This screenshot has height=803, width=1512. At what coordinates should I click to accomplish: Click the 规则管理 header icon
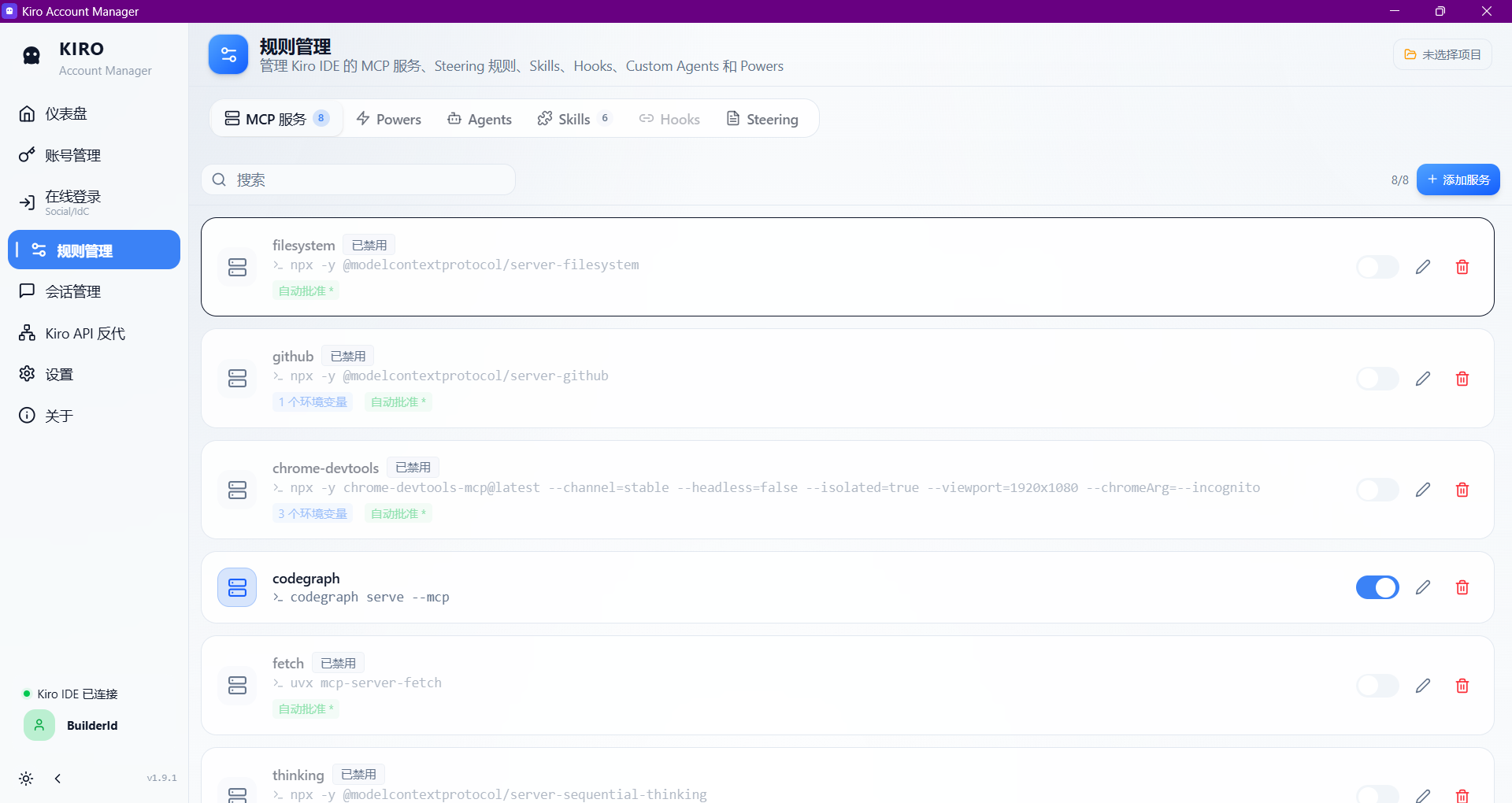[228, 54]
